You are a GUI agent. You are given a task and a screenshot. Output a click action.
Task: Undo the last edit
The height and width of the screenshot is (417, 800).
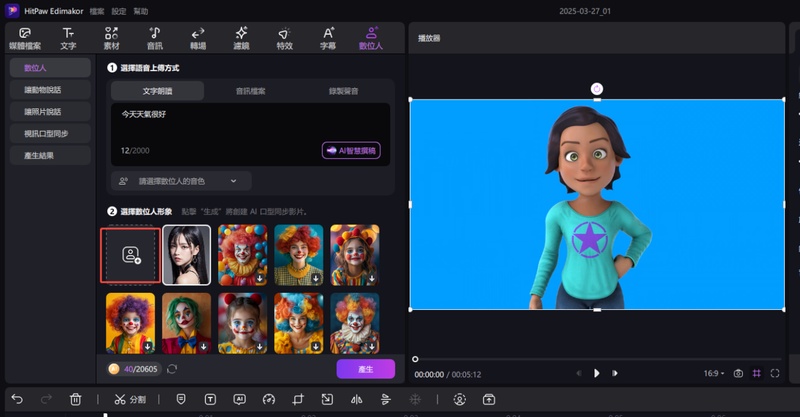coord(17,399)
